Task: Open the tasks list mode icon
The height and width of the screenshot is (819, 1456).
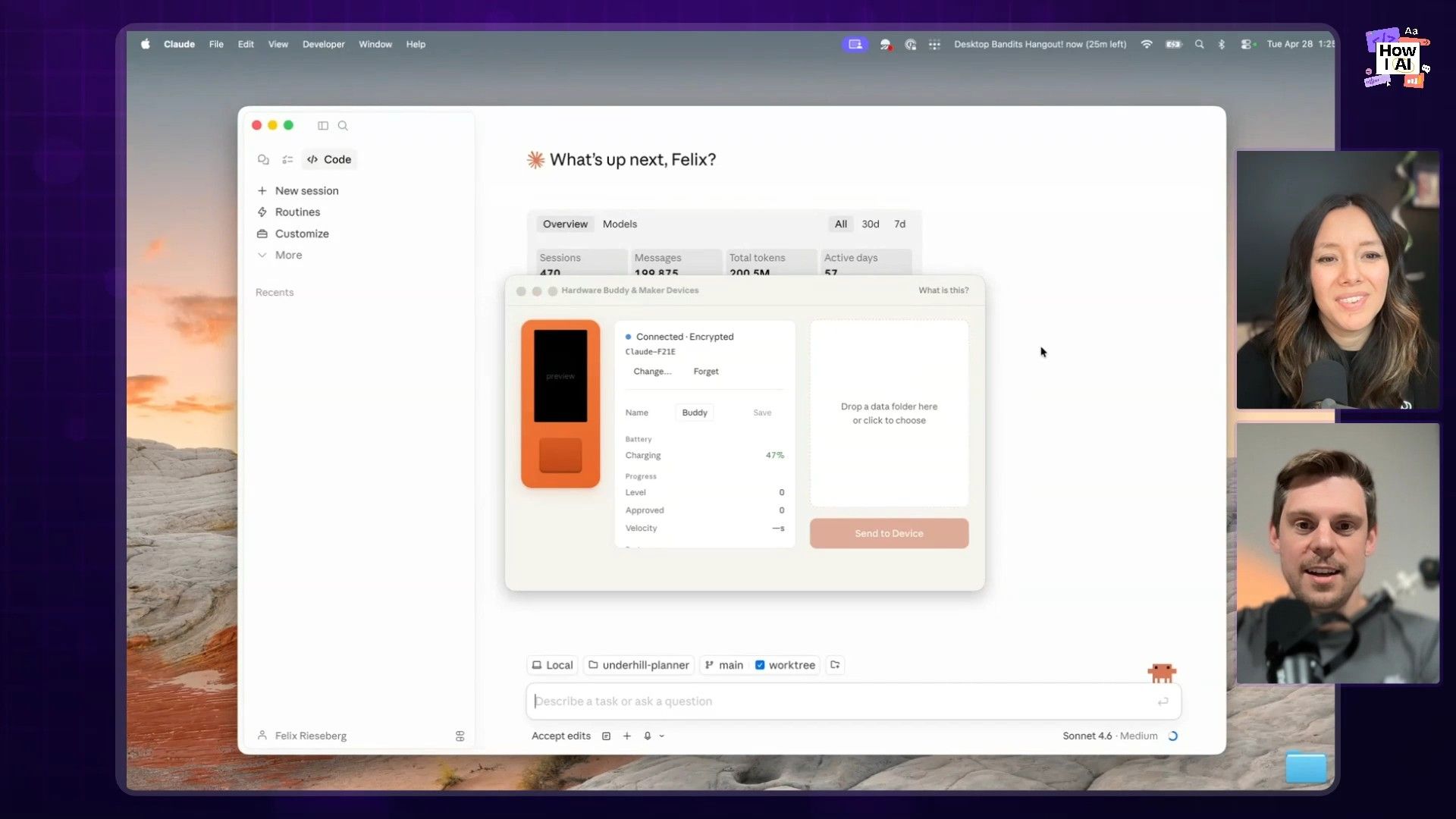Action: 287,159
